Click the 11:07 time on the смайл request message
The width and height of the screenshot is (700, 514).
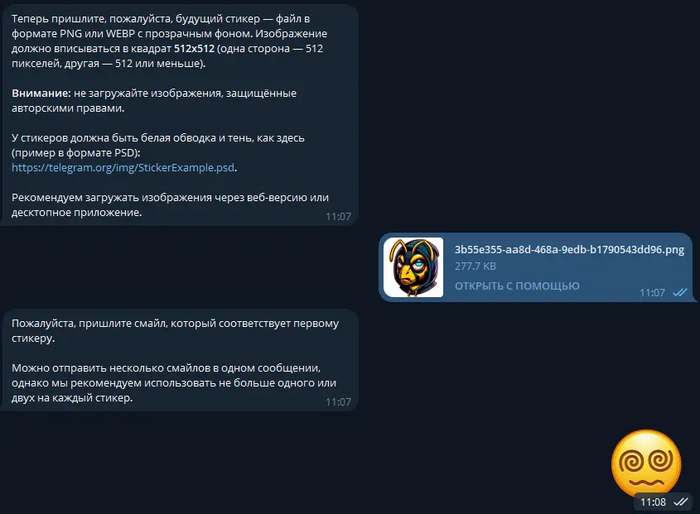tap(338, 402)
